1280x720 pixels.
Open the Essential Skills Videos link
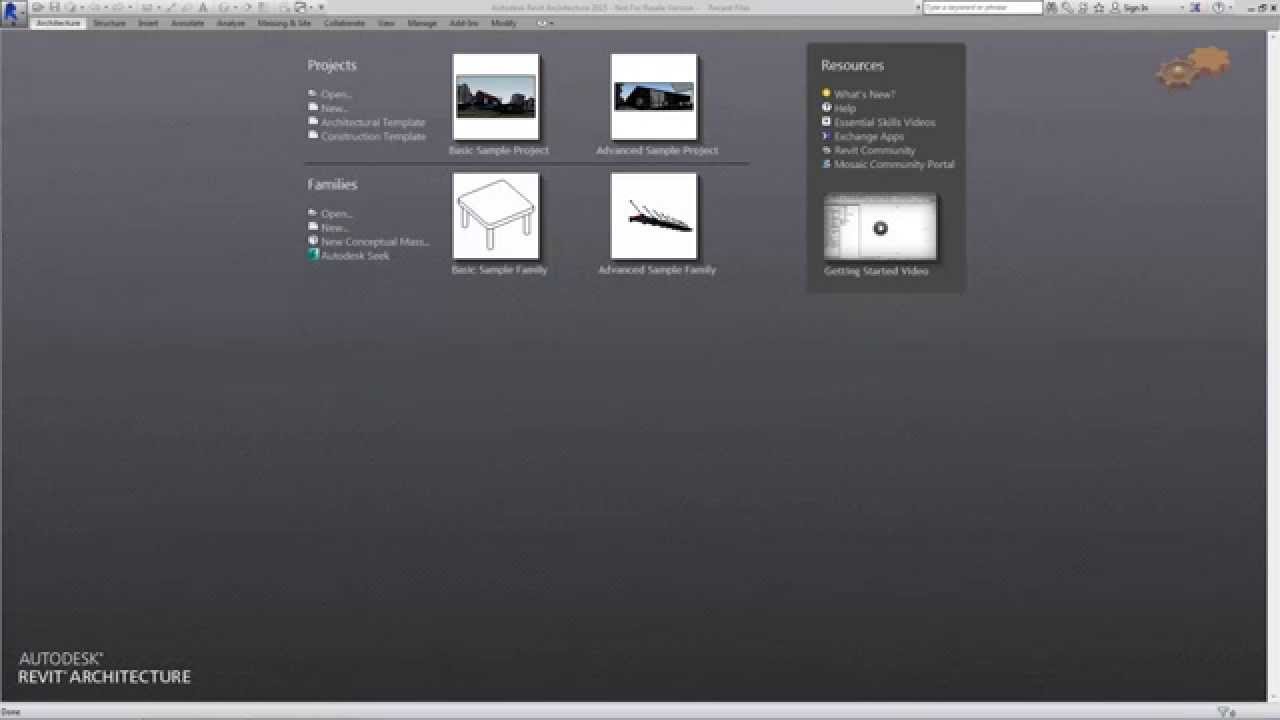point(885,123)
